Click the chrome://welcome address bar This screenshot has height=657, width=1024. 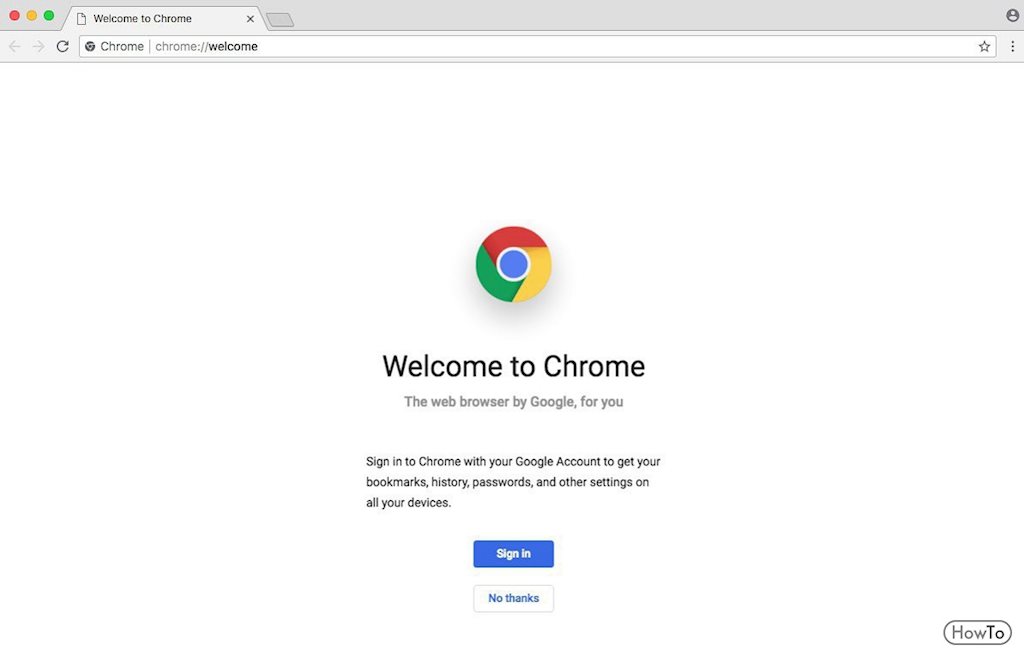click(500, 46)
